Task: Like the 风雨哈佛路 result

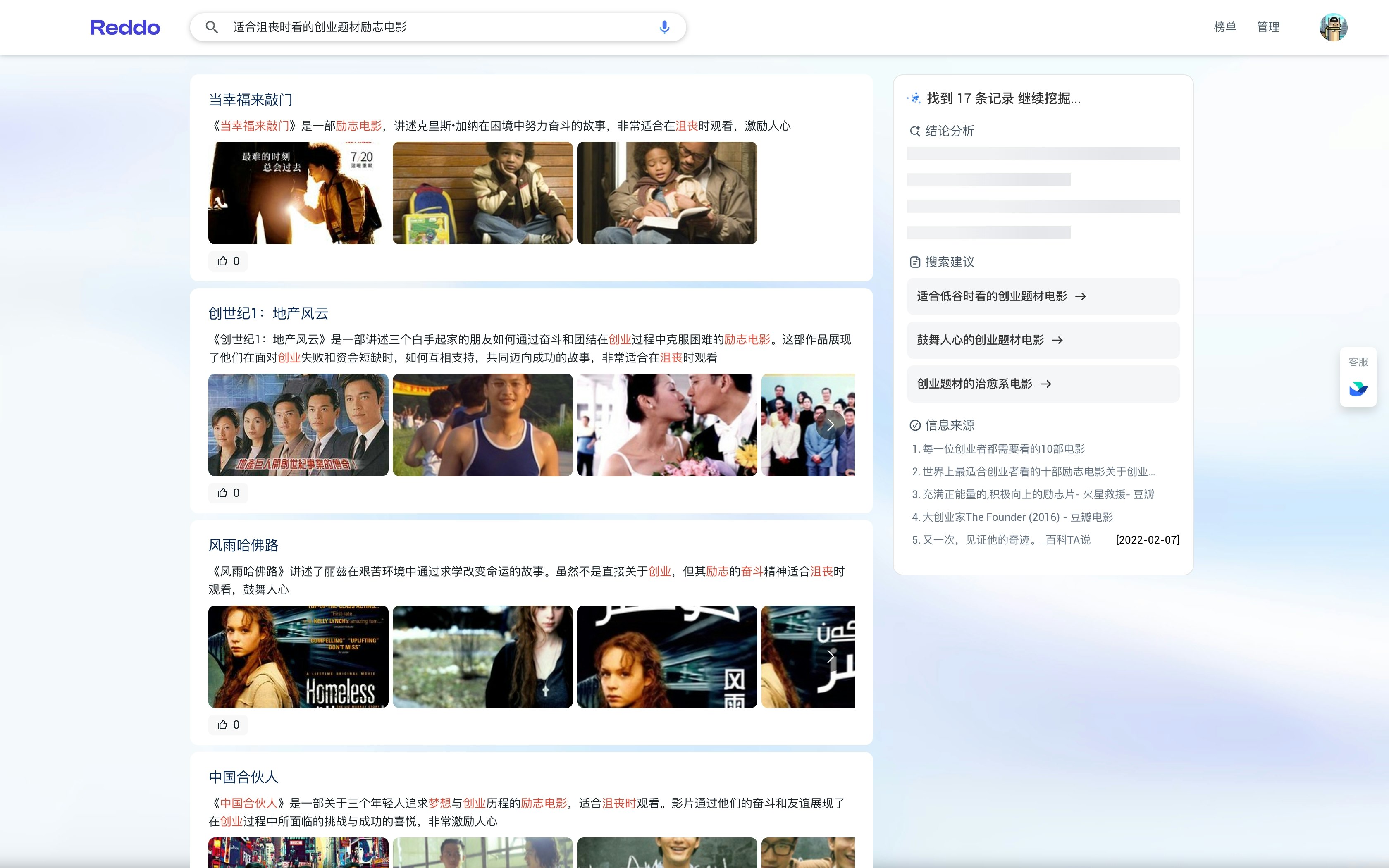Action: (x=228, y=725)
